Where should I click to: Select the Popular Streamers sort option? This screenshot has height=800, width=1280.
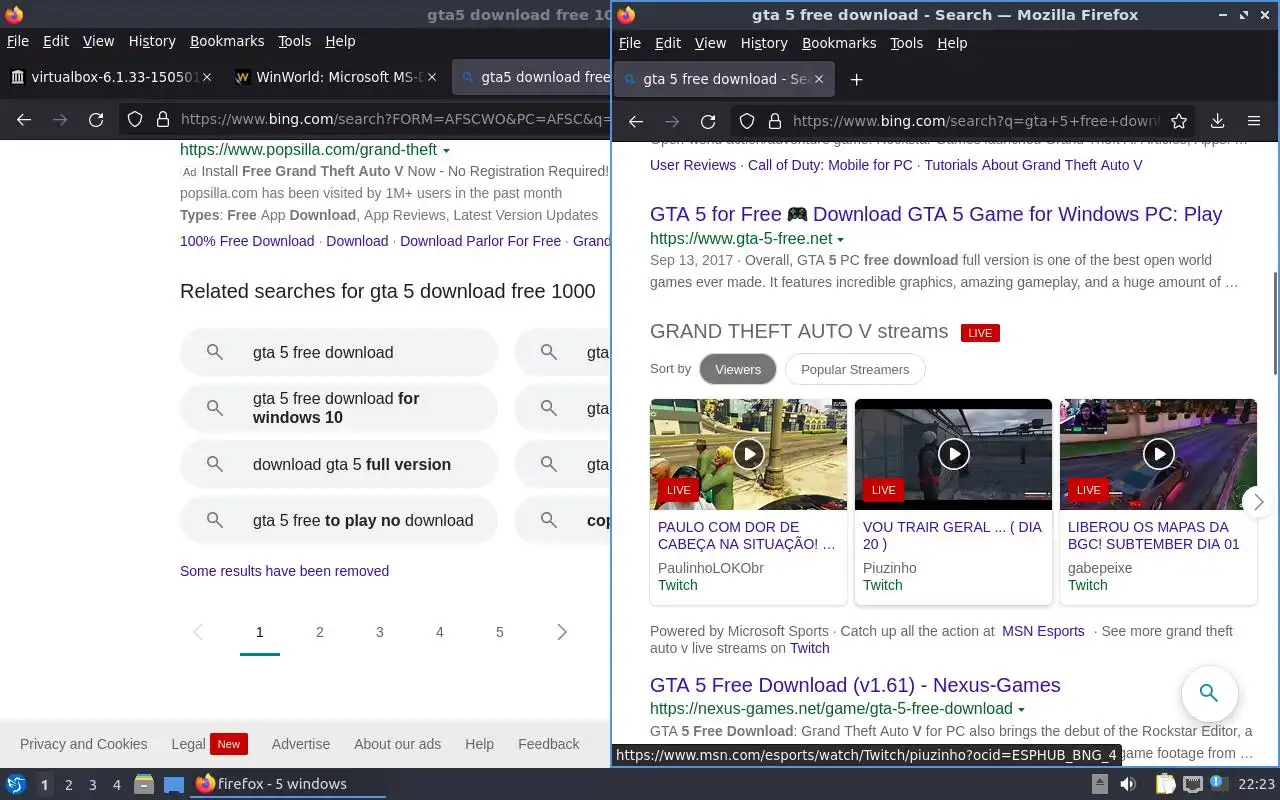pos(855,369)
